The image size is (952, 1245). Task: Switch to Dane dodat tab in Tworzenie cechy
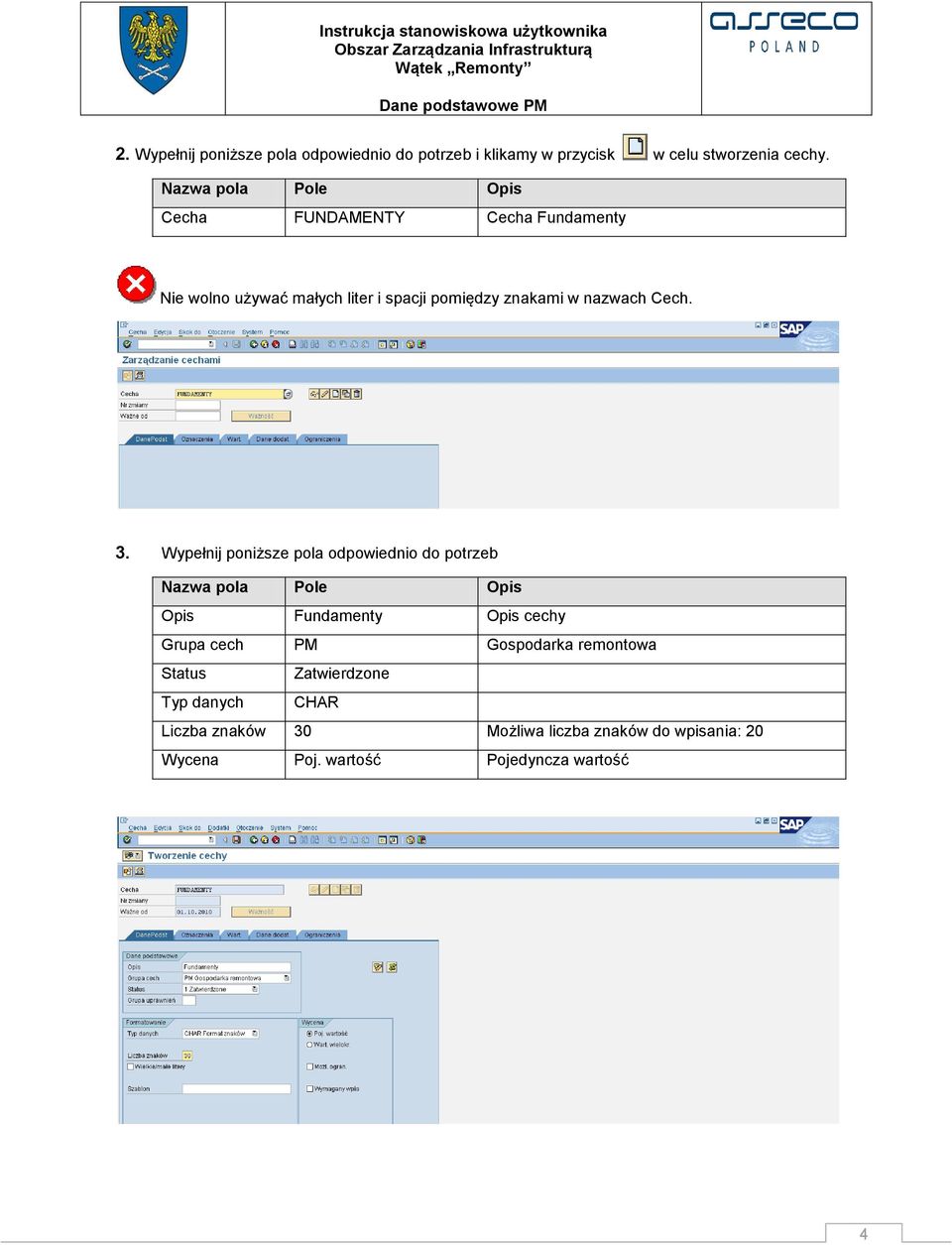tap(273, 934)
